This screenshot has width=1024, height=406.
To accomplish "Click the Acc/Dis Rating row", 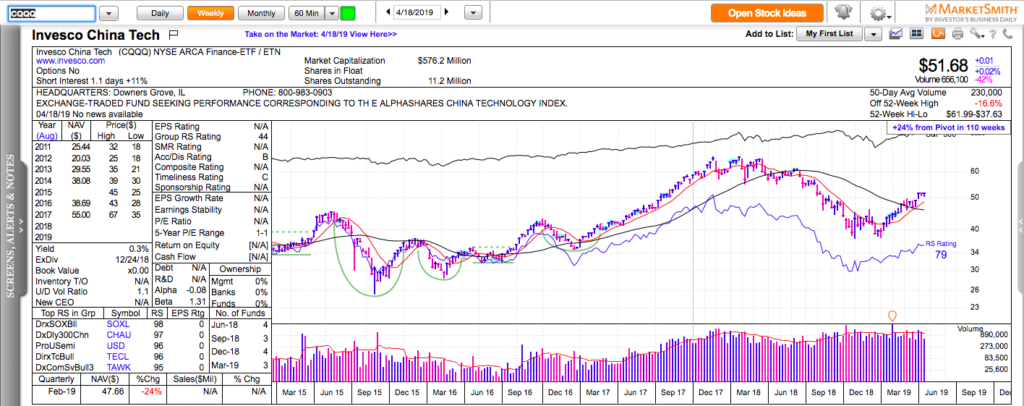I will 211,157.
